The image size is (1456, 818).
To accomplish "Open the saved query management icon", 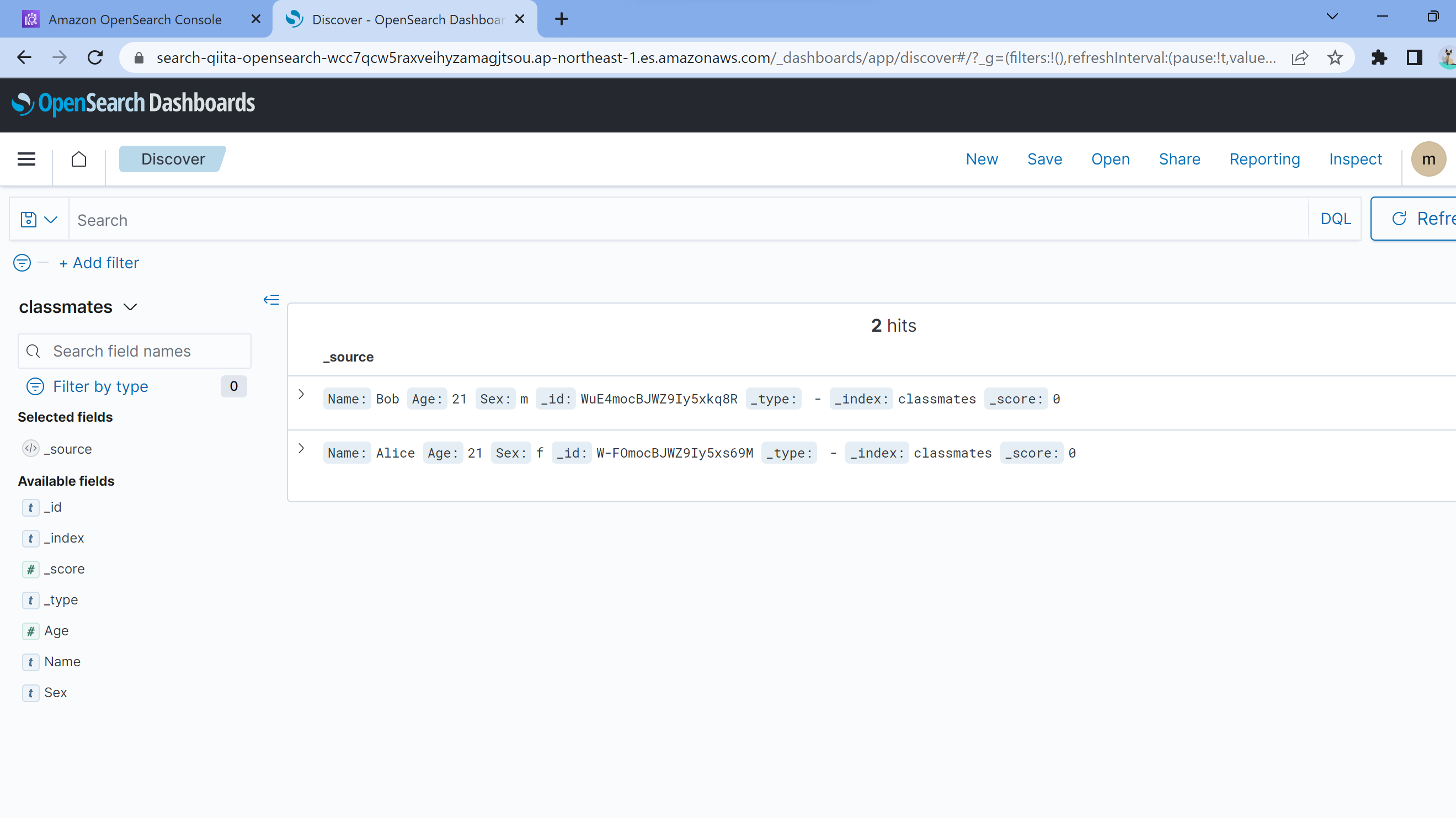I will click(x=28, y=219).
